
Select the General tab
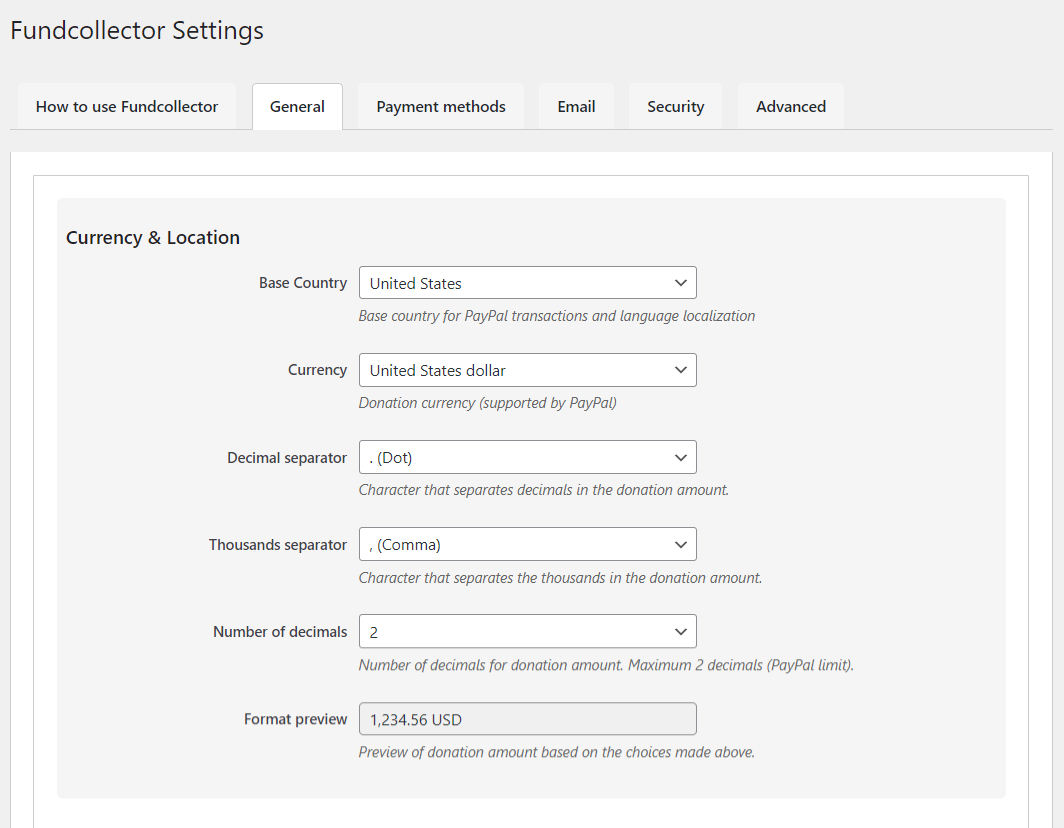(x=297, y=106)
